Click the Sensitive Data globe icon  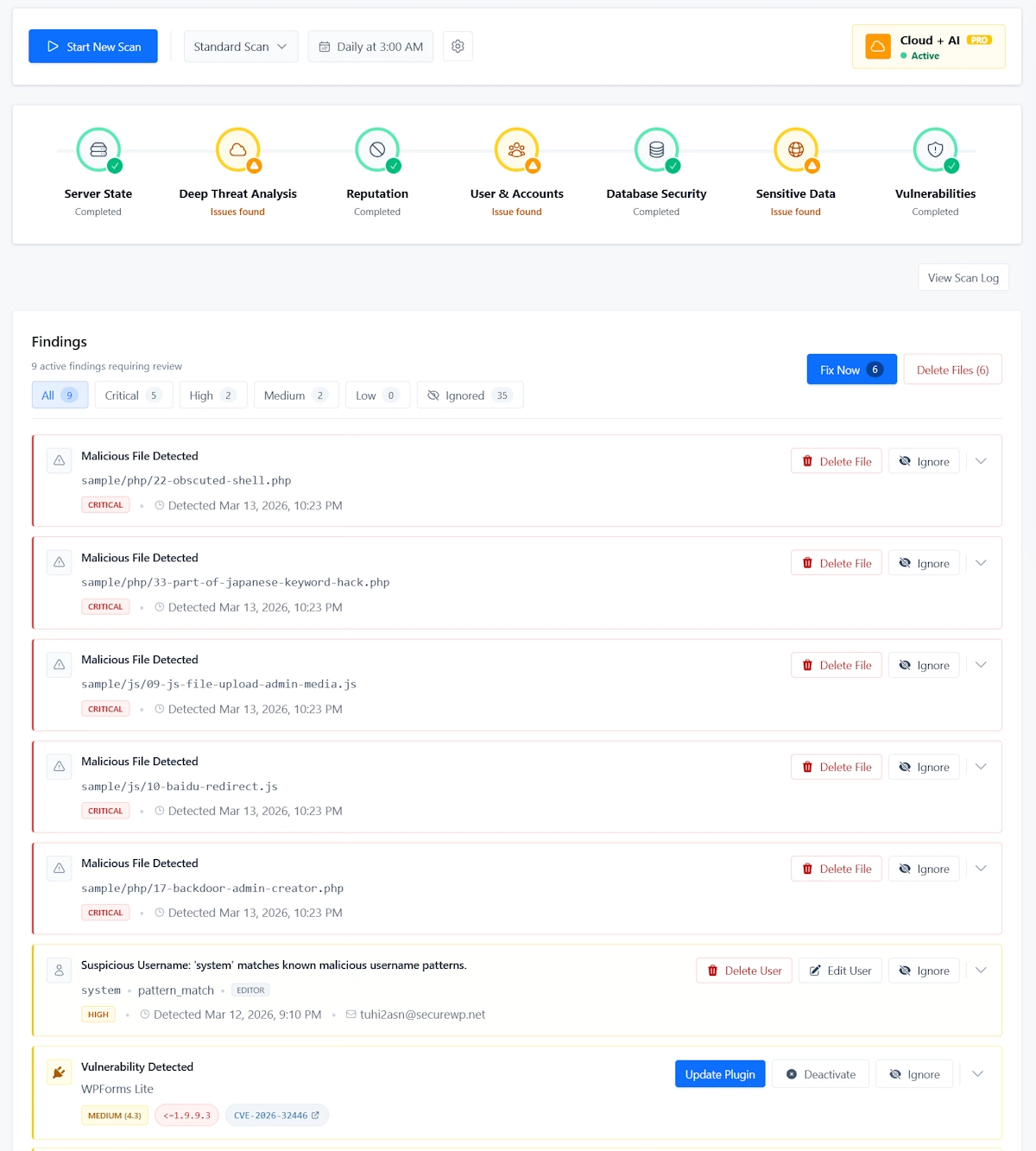click(796, 150)
